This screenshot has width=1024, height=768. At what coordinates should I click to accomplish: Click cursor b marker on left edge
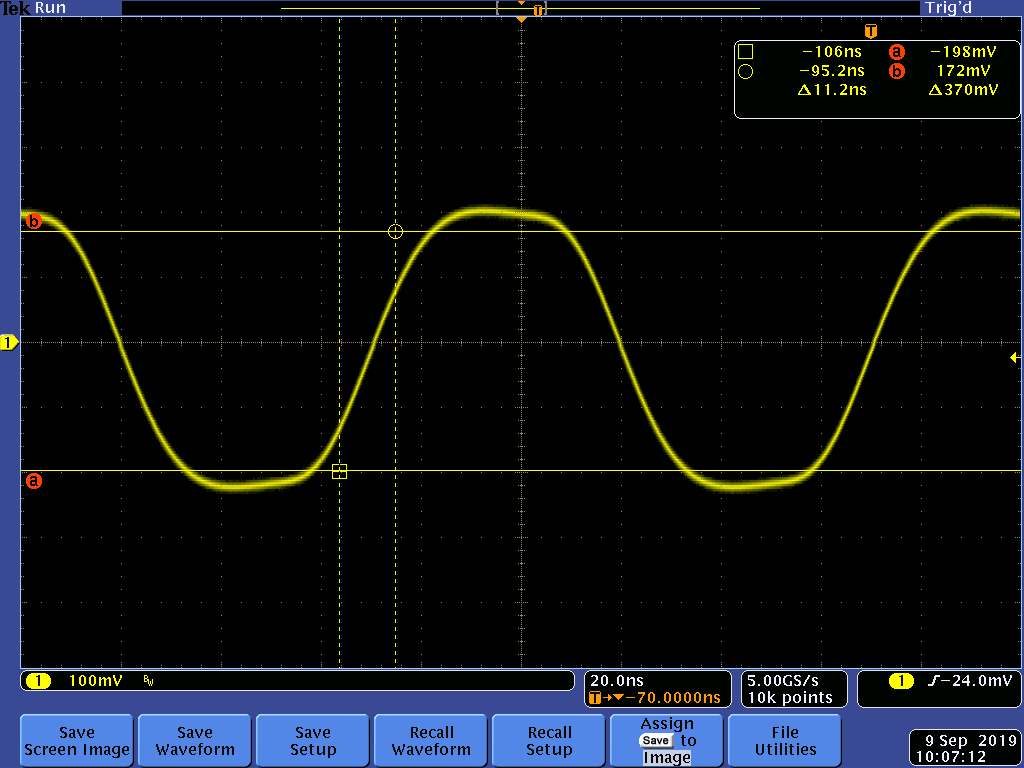click(33, 221)
